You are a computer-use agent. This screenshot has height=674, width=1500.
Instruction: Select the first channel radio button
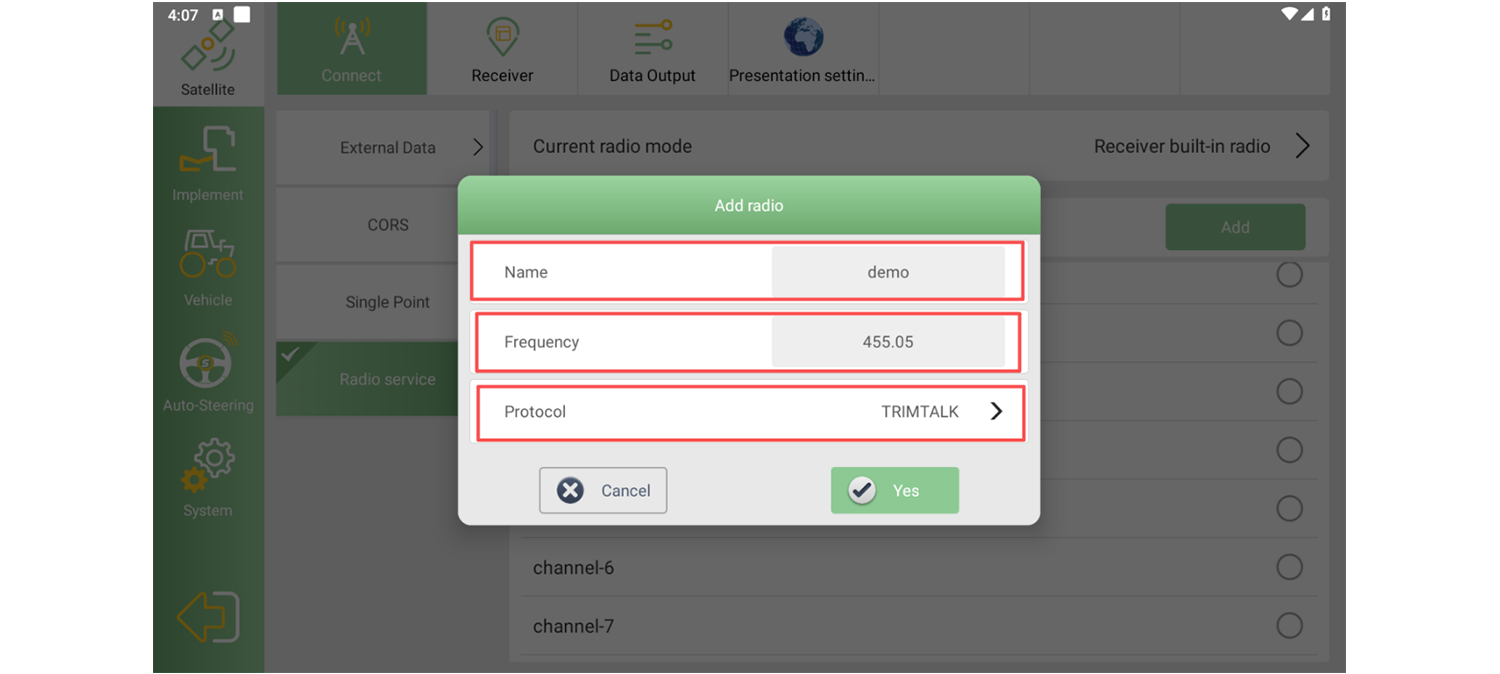[1290, 274]
